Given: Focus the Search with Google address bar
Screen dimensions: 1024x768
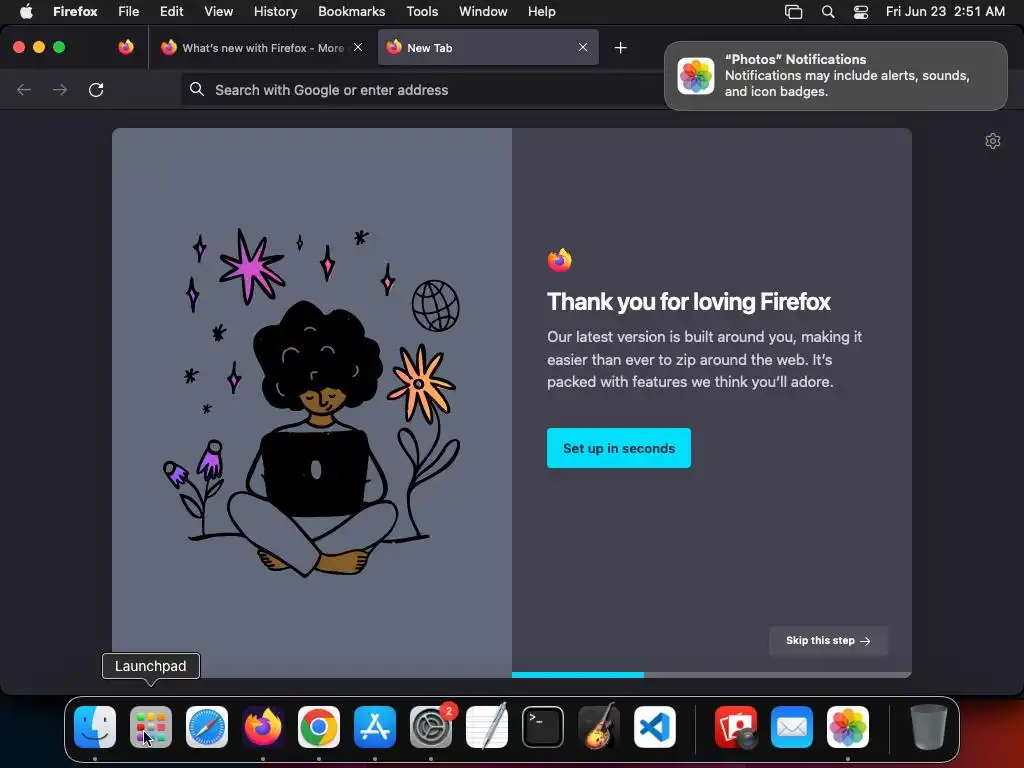Looking at the screenshot, I should pos(421,89).
